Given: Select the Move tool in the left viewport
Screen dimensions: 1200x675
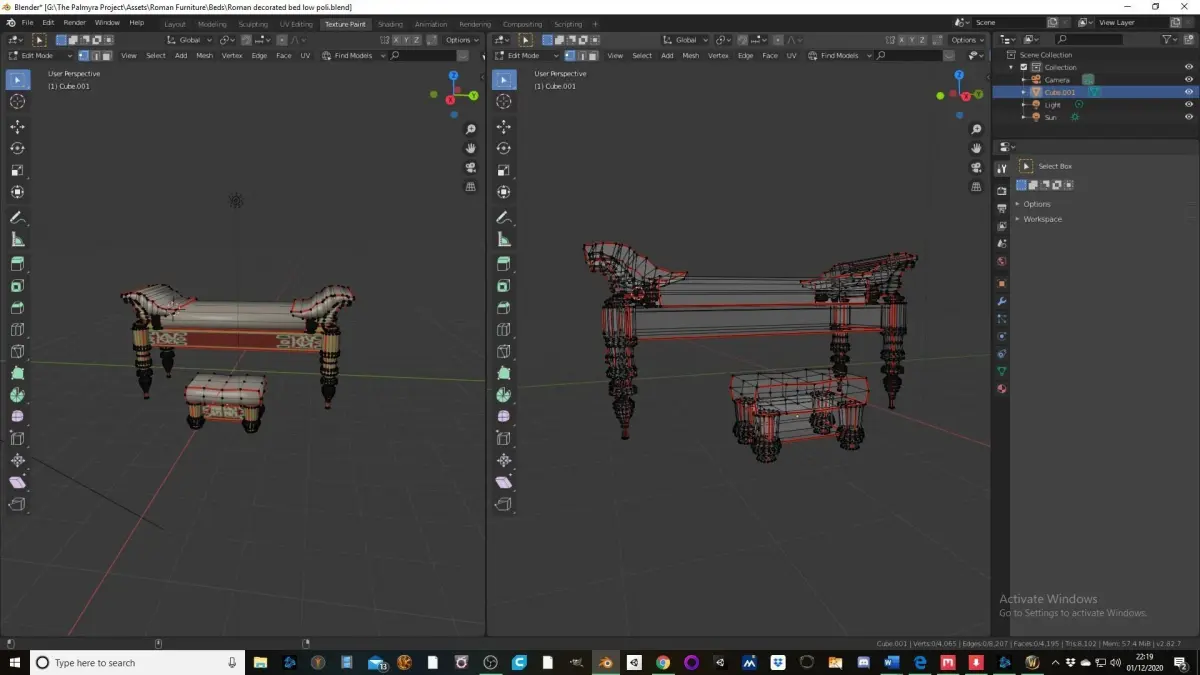Looking at the screenshot, I should tap(17, 127).
